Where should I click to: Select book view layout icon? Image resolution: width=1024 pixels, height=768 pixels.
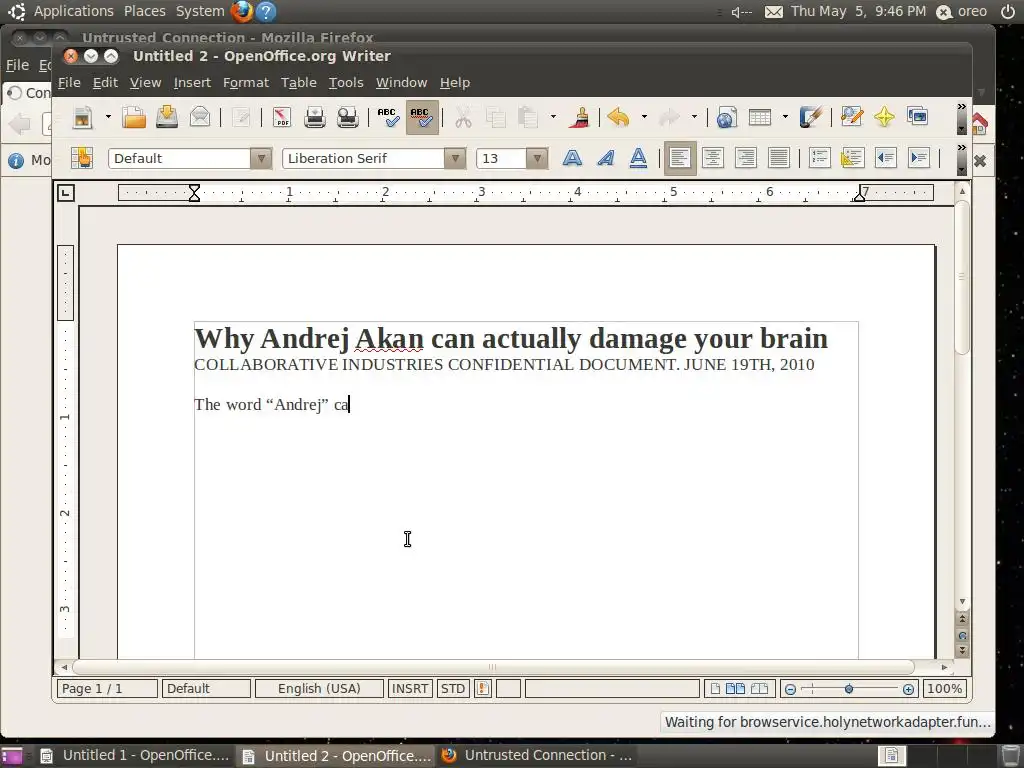[760, 688]
